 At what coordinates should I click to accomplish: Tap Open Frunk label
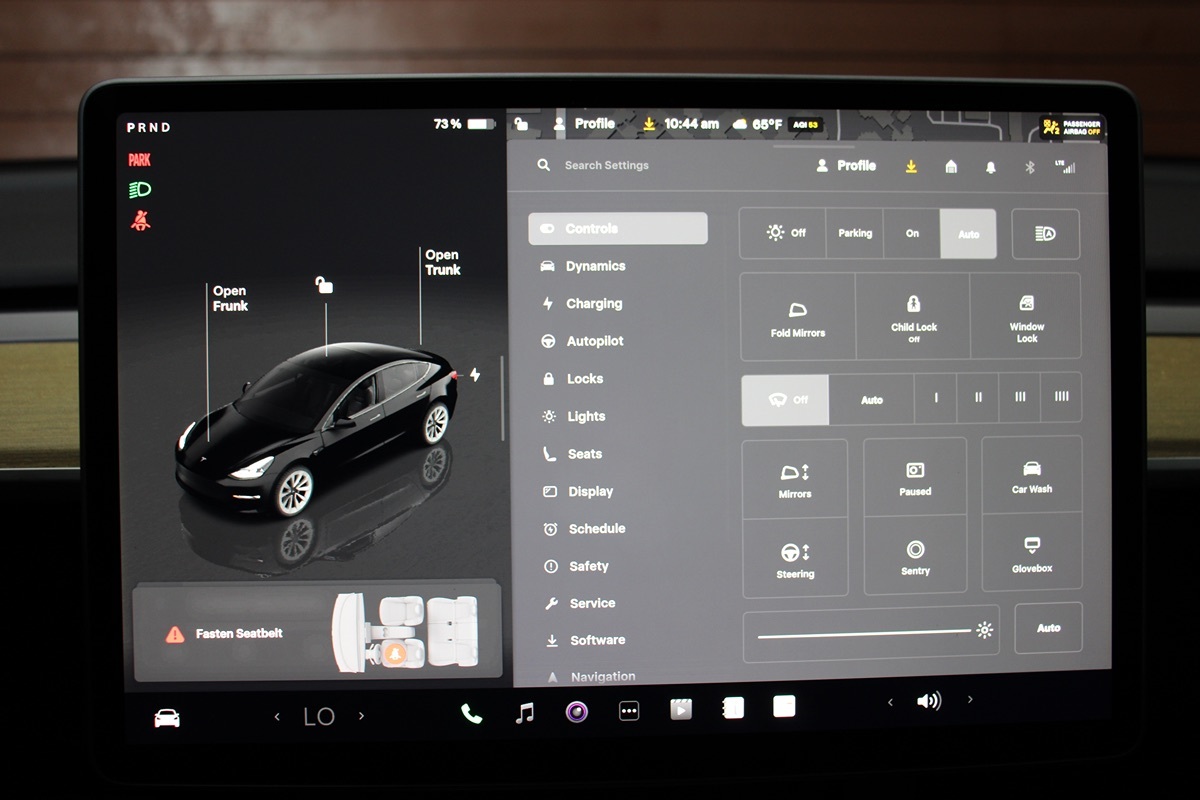pos(230,298)
